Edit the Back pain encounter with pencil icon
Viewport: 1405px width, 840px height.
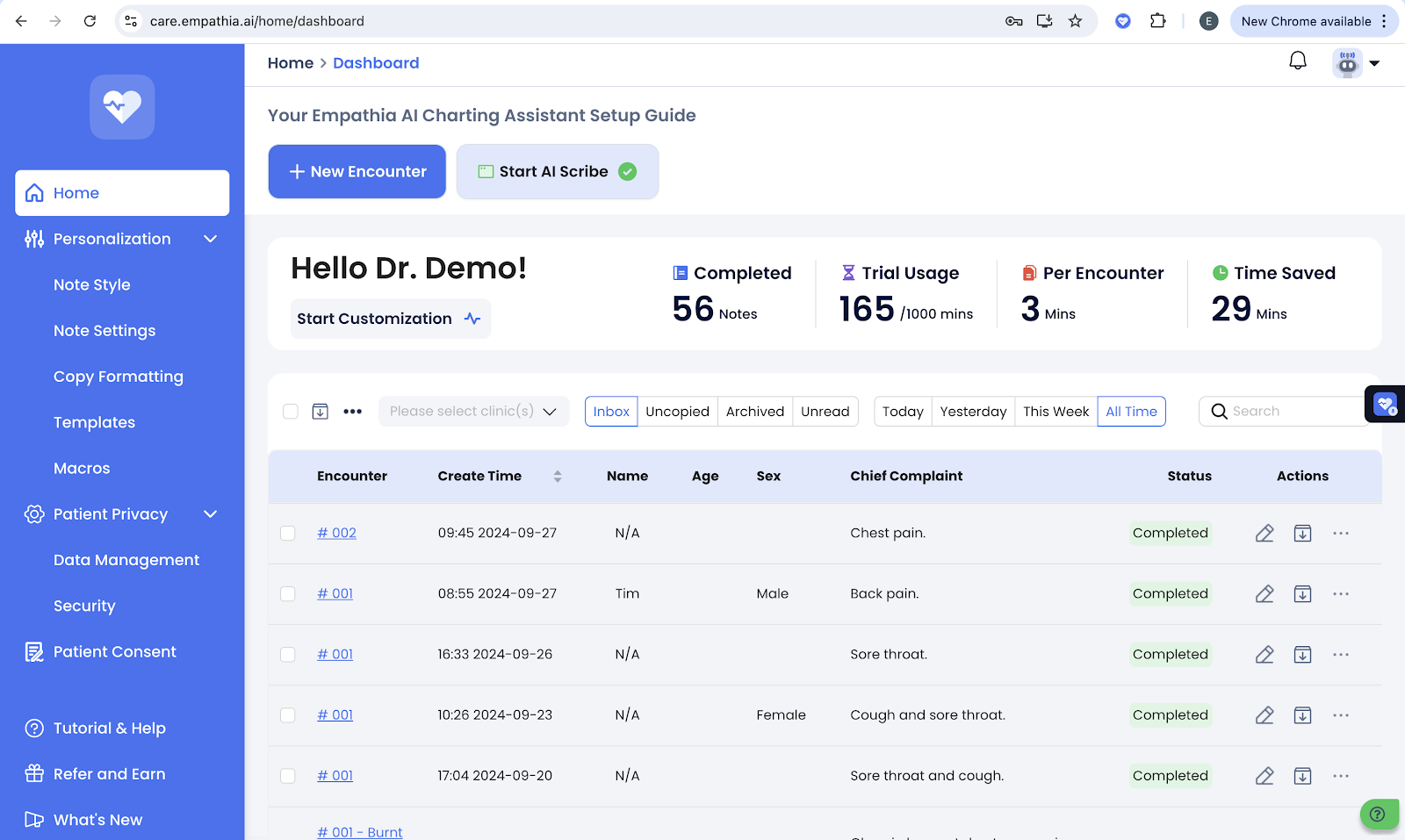[x=1264, y=594]
